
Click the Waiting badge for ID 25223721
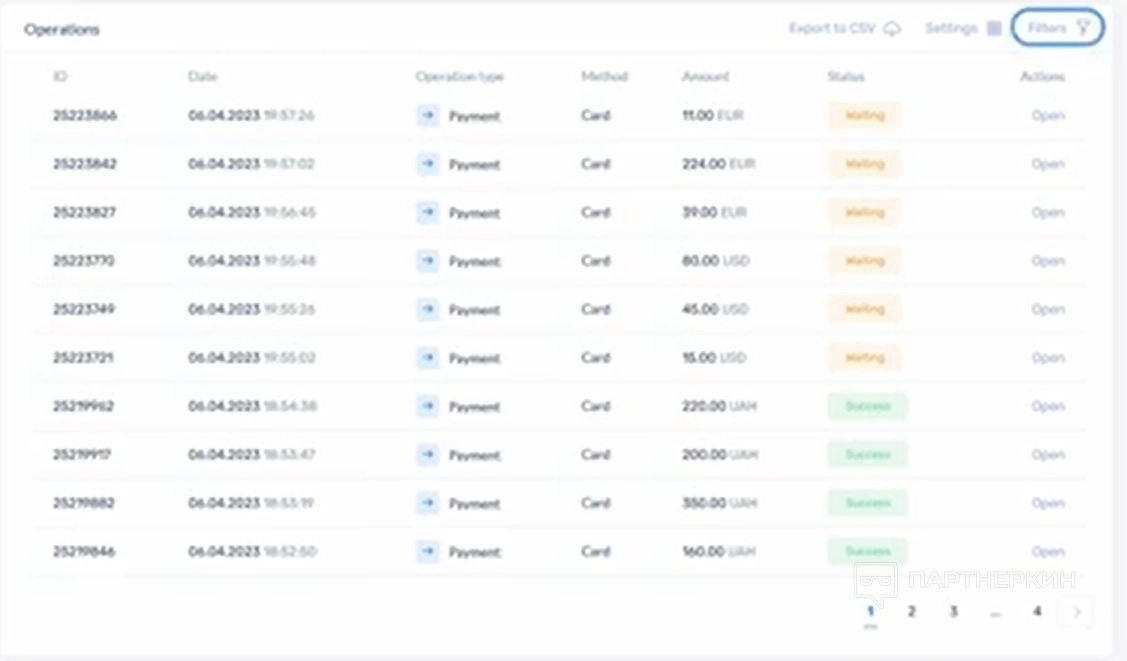(x=864, y=358)
